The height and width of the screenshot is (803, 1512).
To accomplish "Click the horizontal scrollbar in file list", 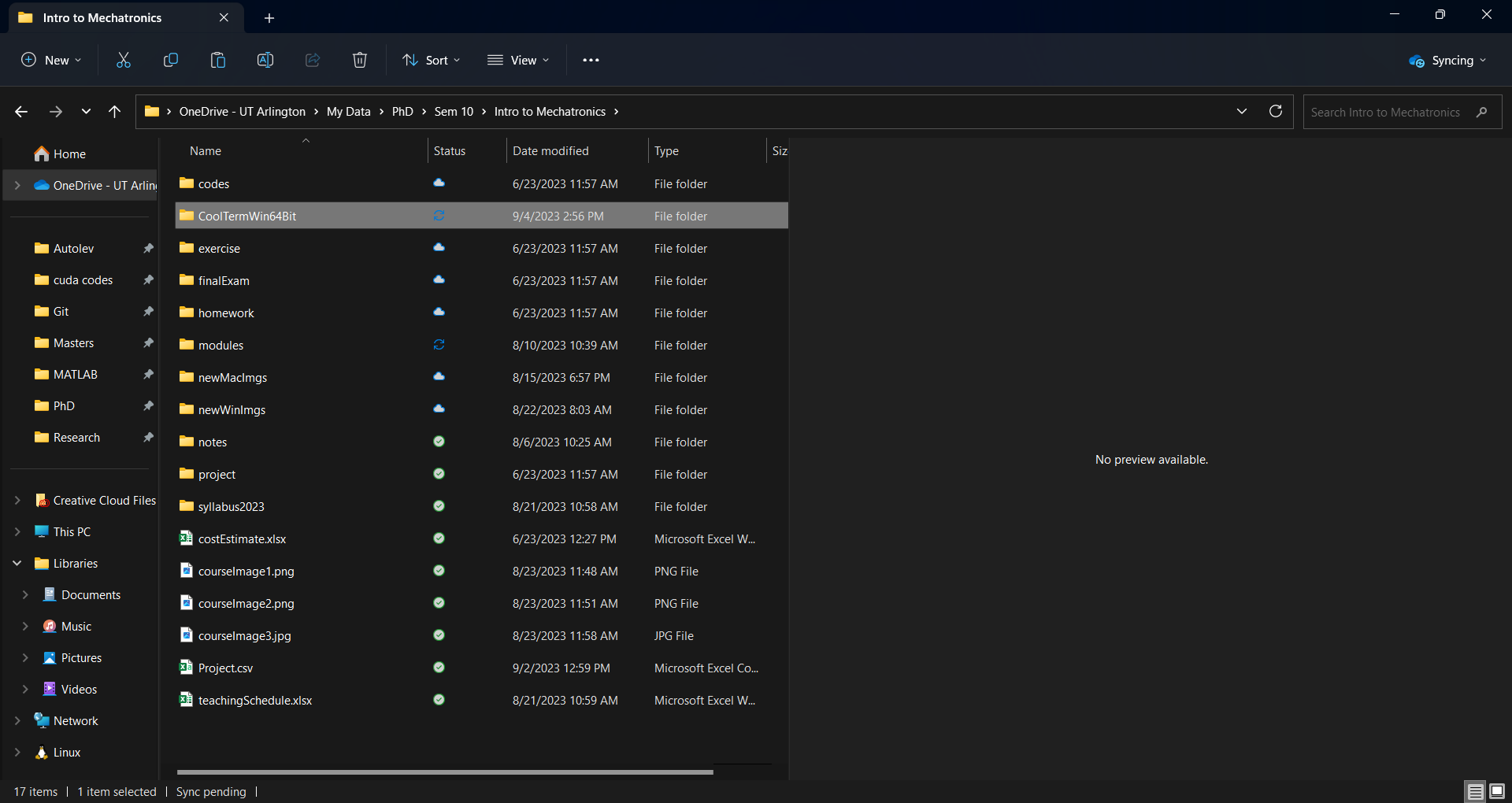I will point(445,772).
